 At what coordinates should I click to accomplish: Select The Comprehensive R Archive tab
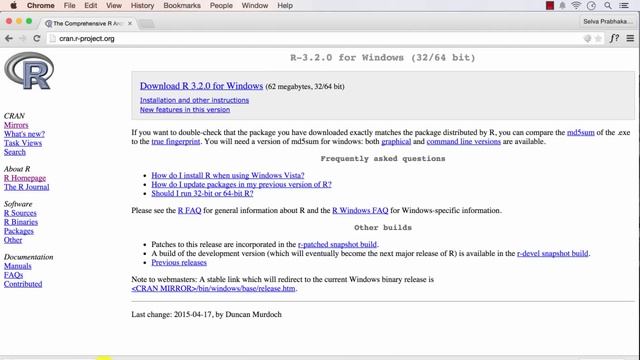(87, 24)
